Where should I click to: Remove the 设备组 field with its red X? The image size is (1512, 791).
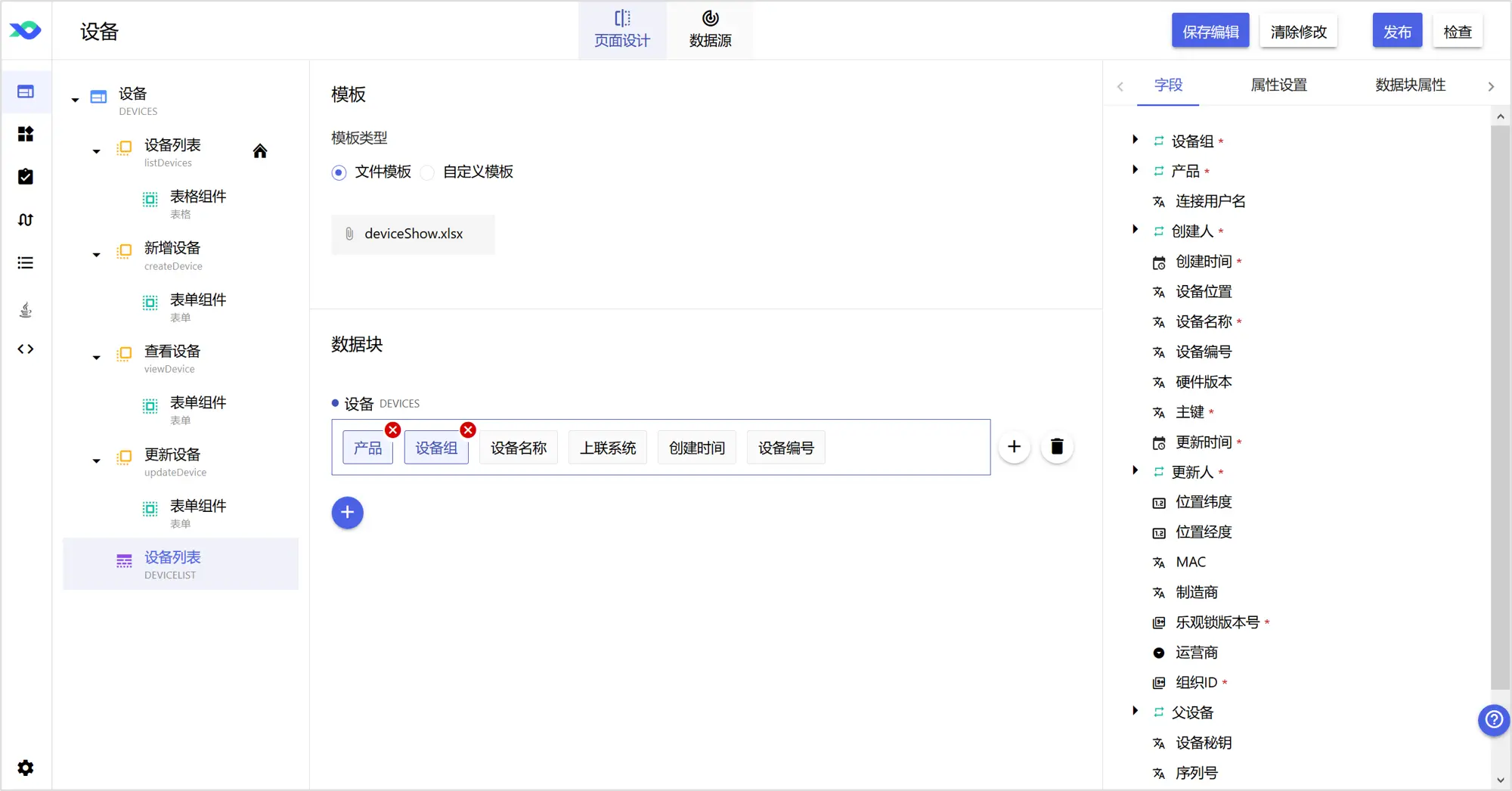[x=468, y=430]
